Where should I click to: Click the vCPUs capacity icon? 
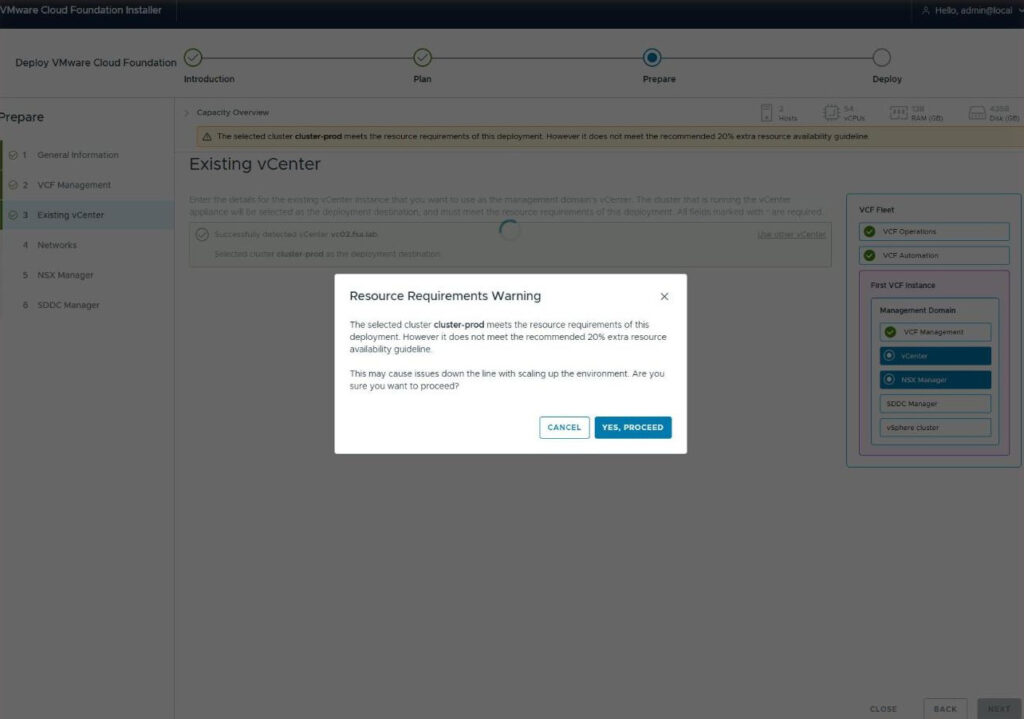point(831,113)
